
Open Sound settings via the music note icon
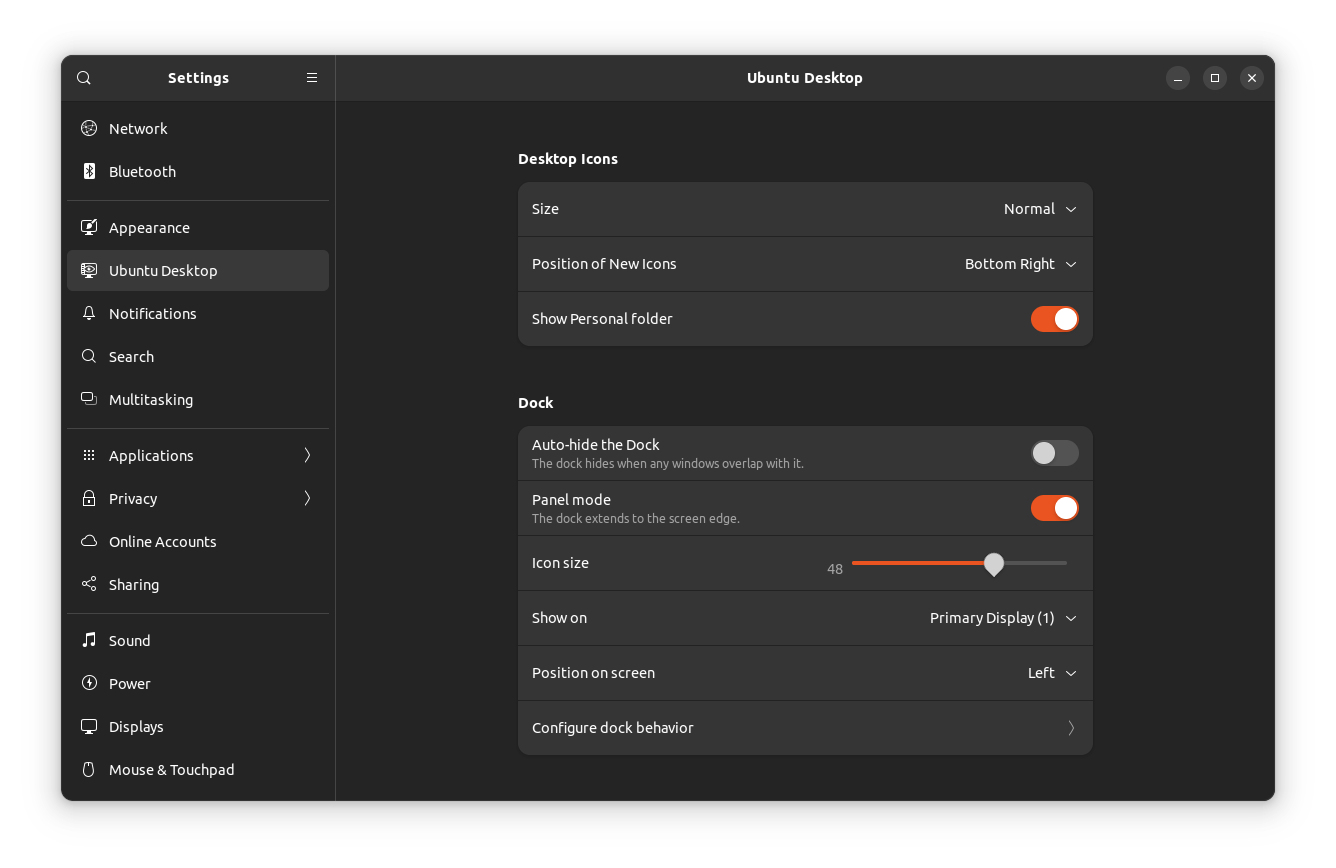(x=88, y=640)
